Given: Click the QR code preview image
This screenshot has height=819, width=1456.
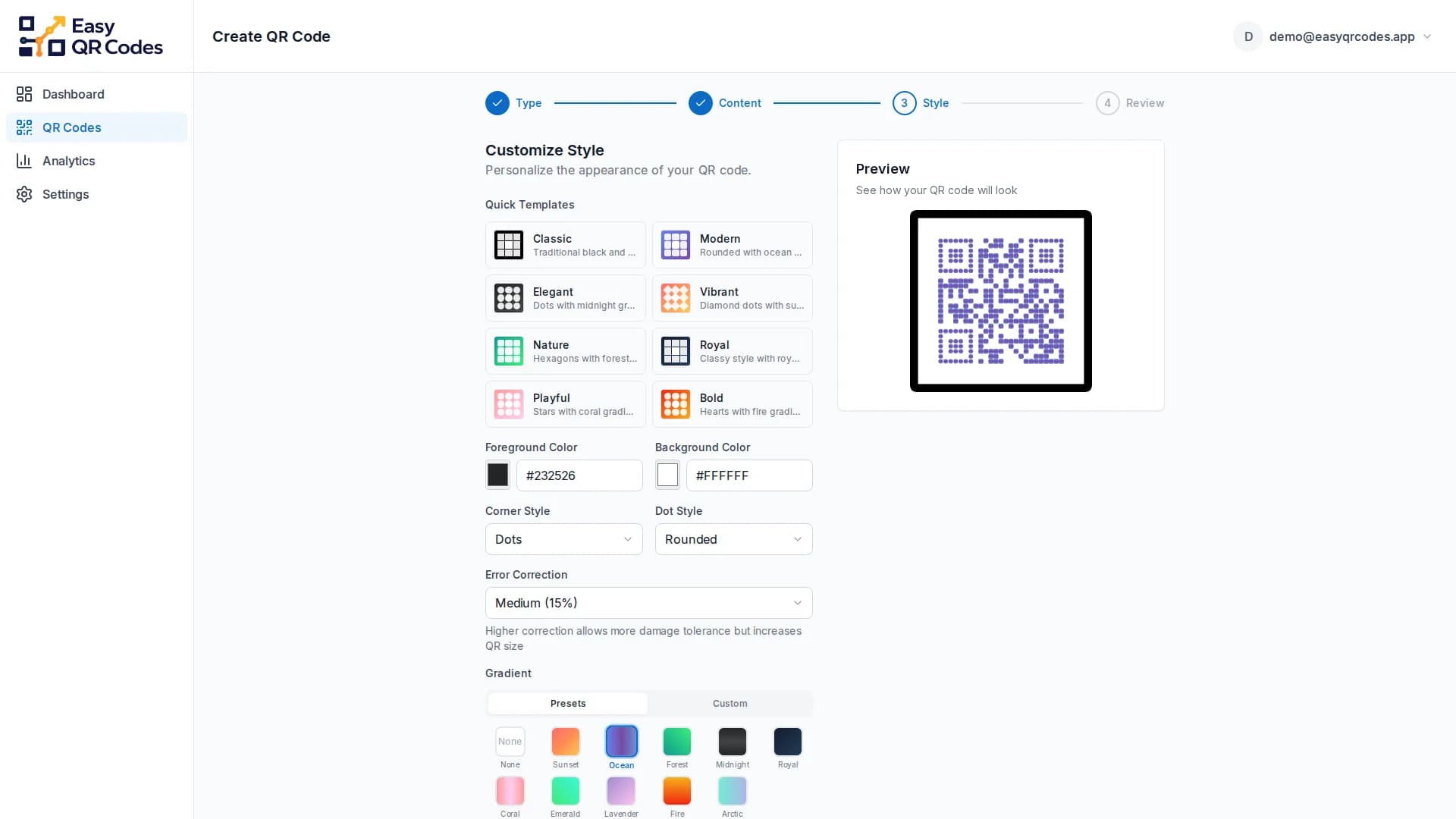Looking at the screenshot, I should [x=1001, y=301].
